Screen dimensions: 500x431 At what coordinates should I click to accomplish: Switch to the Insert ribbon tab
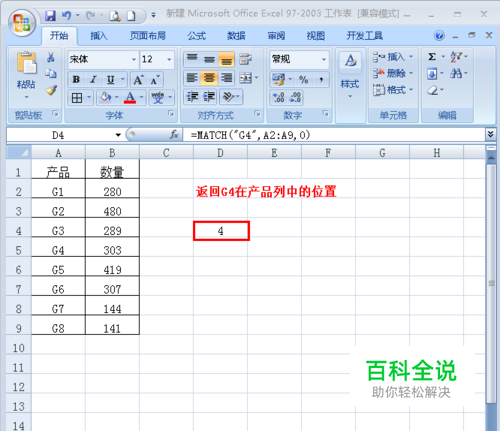(99, 35)
